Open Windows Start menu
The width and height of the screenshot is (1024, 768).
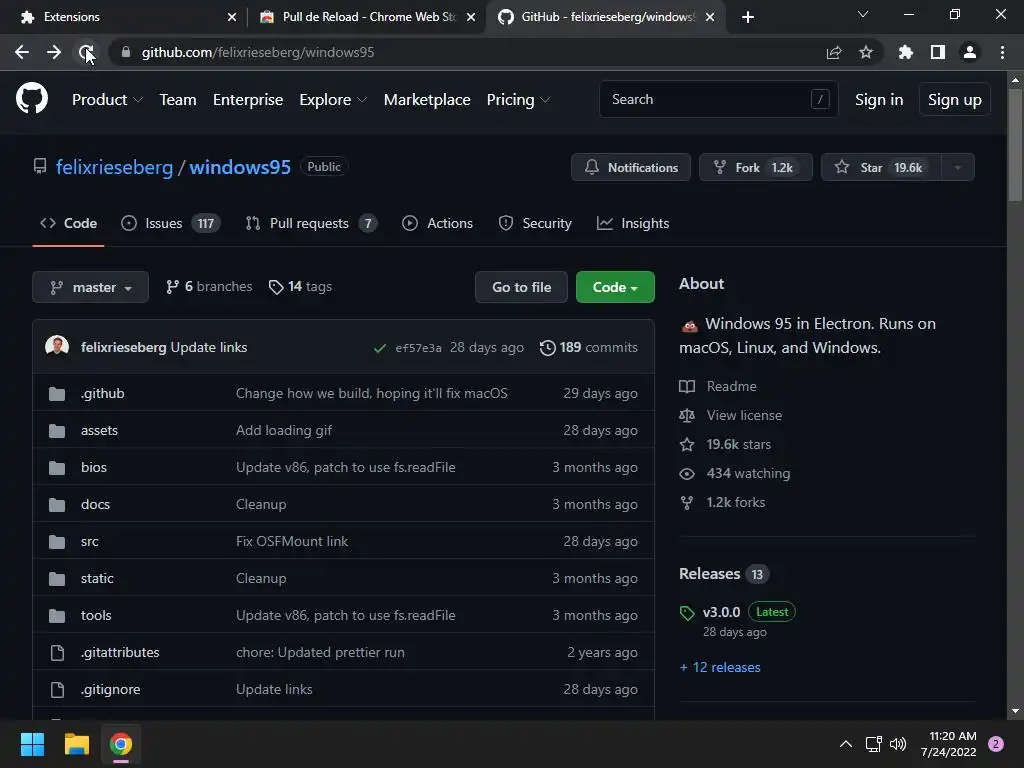point(32,744)
